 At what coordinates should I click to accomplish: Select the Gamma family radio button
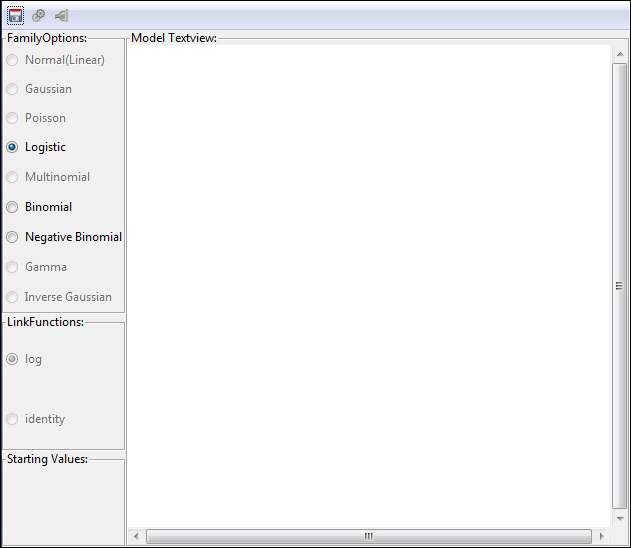(36, 267)
